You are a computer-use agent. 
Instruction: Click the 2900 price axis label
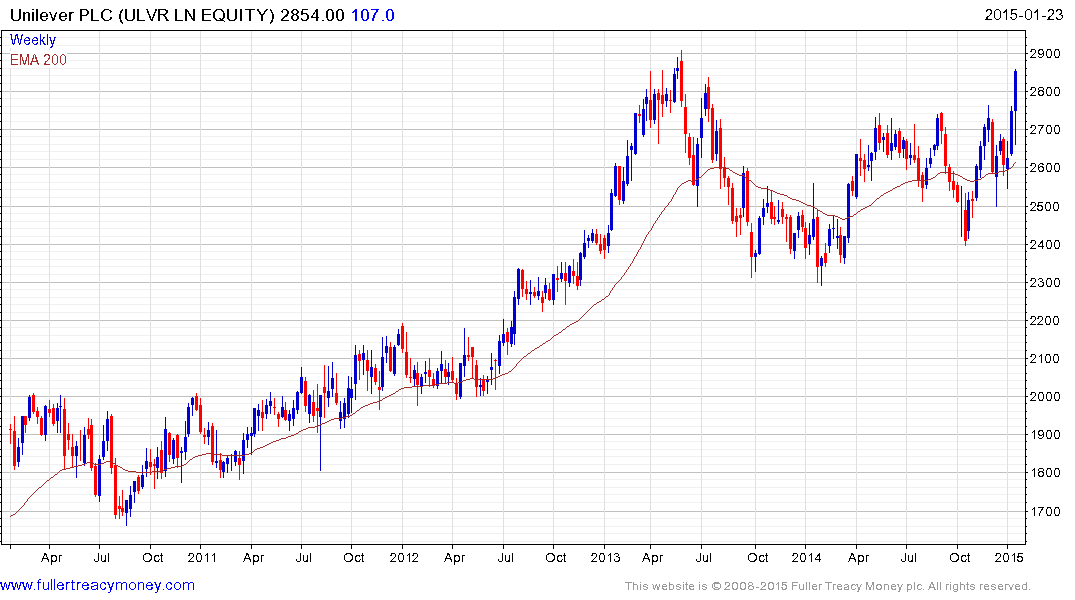[1045, 53]
